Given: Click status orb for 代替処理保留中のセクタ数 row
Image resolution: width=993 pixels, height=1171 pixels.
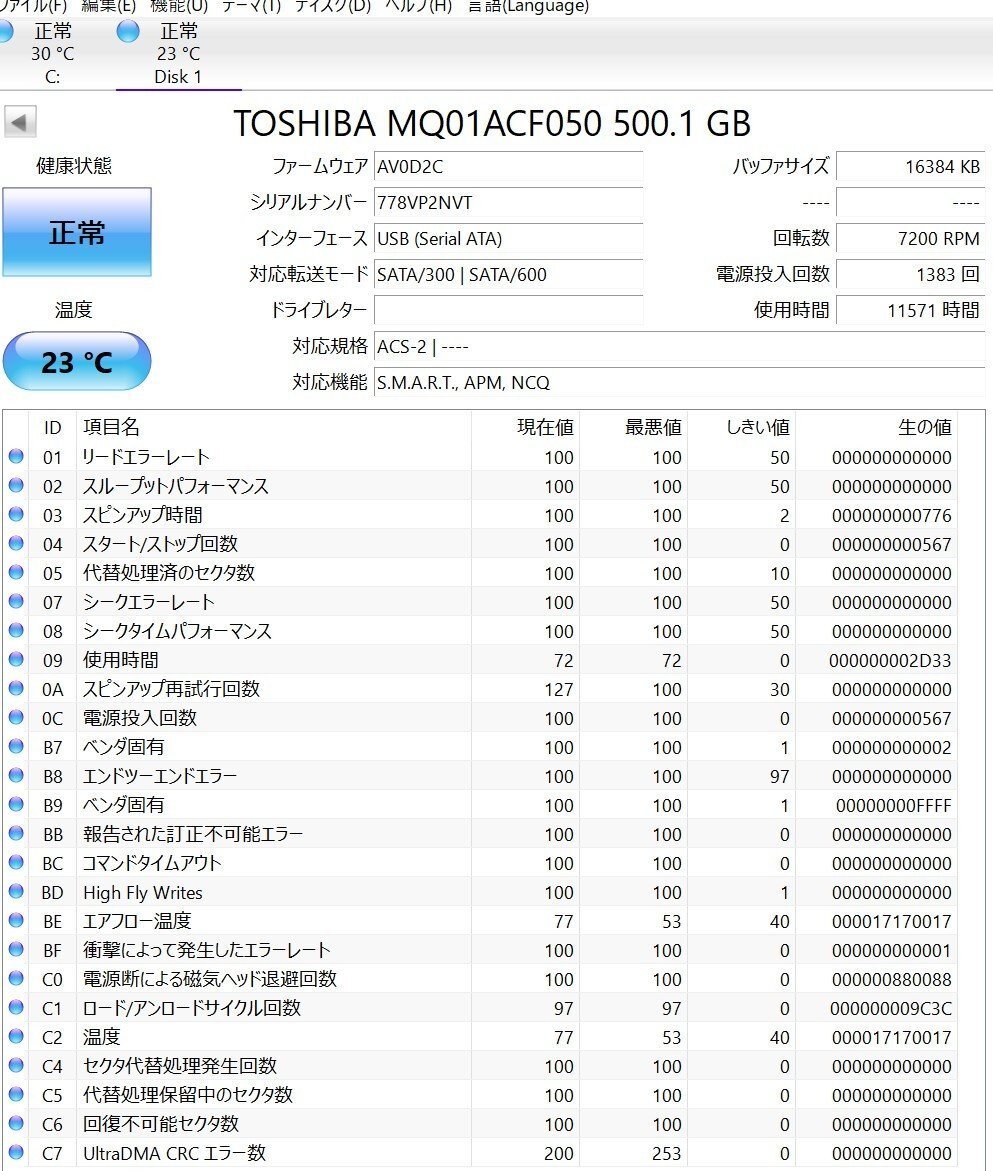Looking at the screenshot, I should (x=16, y=1094).
